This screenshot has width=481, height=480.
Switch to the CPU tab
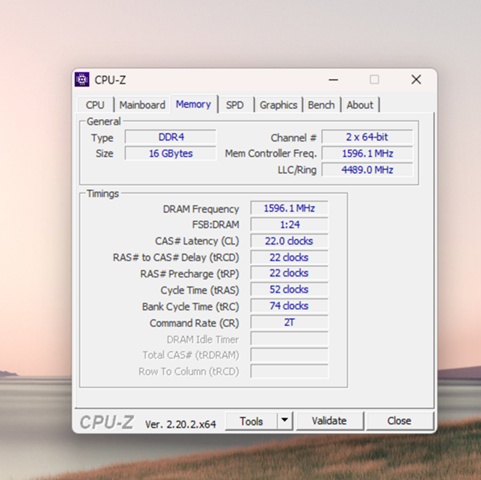click(x=95, y=105)
